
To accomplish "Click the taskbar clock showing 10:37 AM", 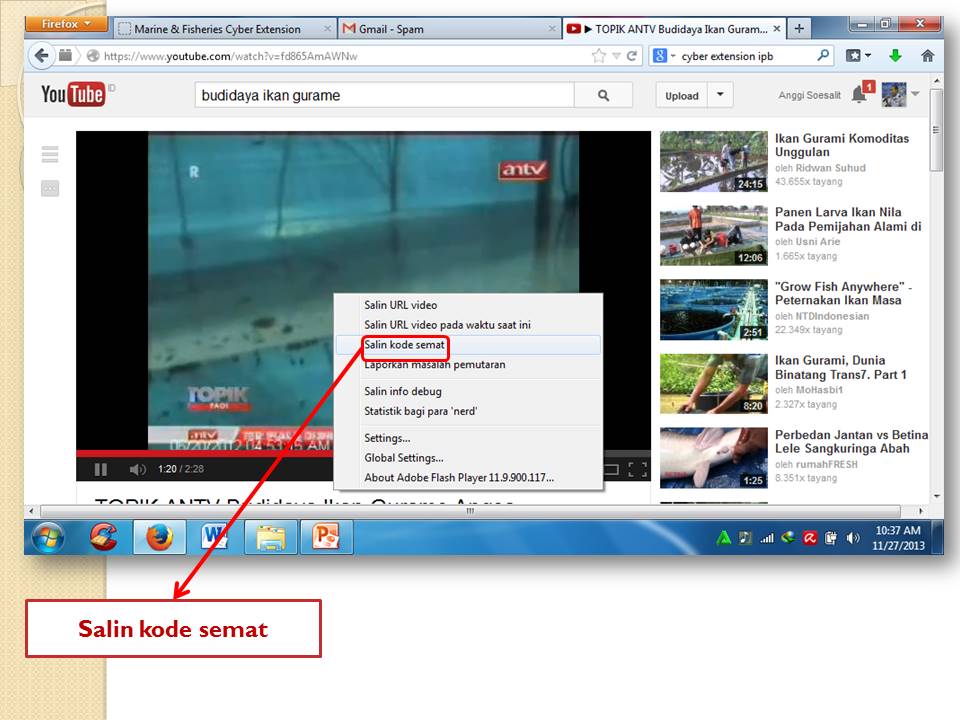I will (x=898, y=538).
